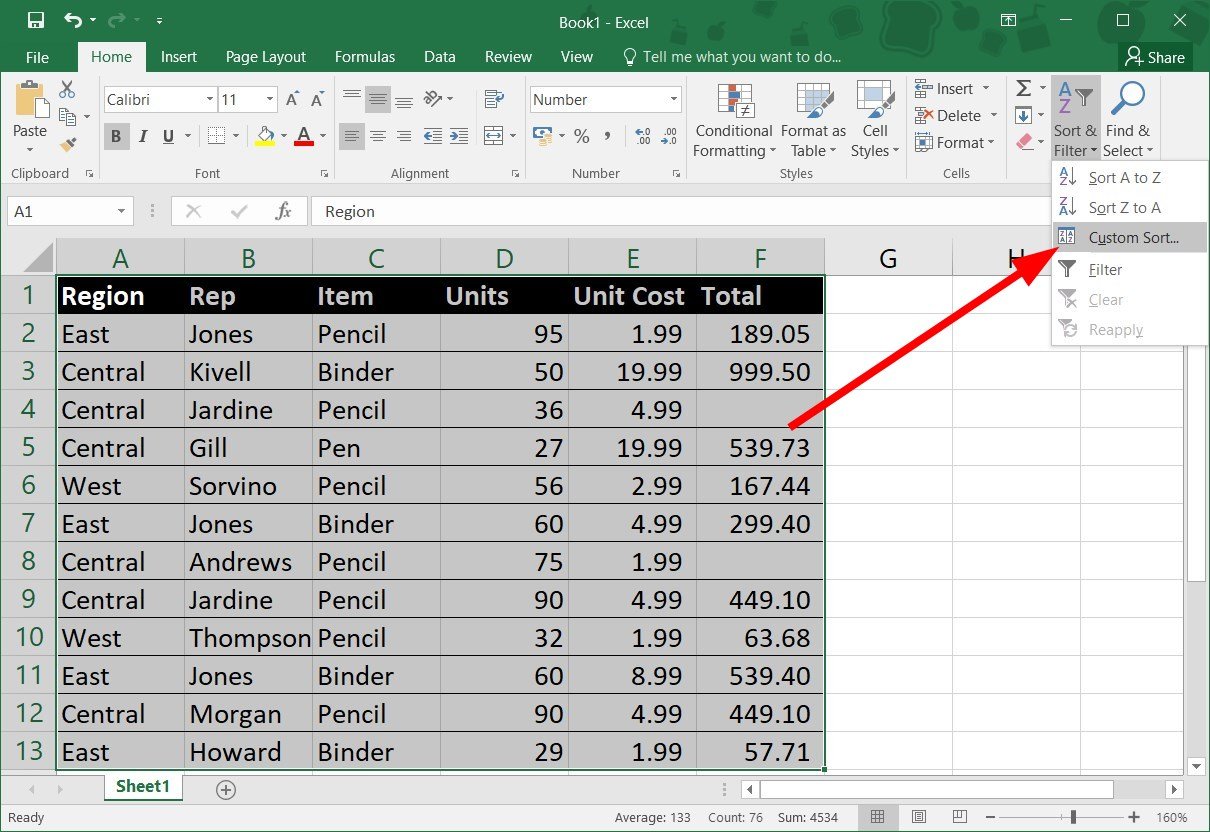Apply the yellow Fill Color
This screenshot has height=832, width=1210.
265,136
